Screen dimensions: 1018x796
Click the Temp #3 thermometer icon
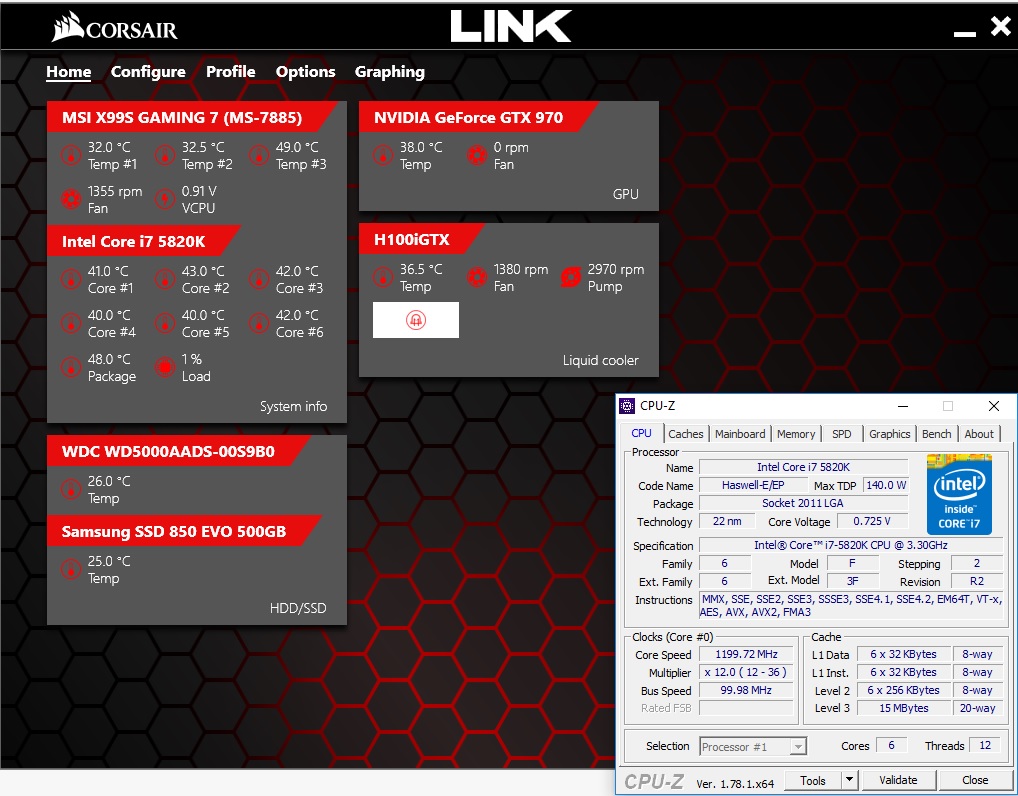[259, 156]
